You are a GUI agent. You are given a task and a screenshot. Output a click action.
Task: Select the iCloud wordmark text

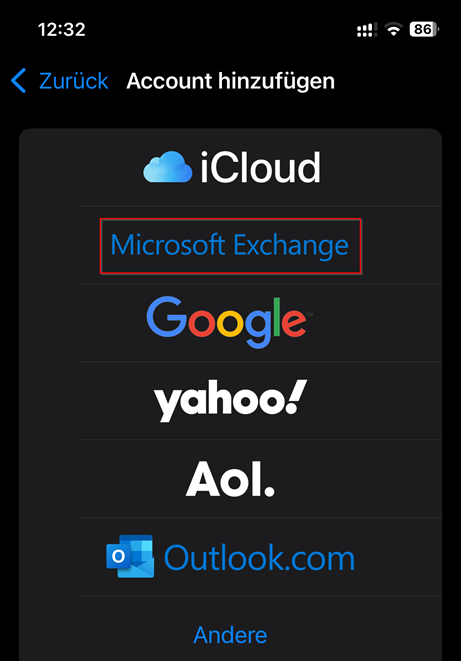point(260,167)
